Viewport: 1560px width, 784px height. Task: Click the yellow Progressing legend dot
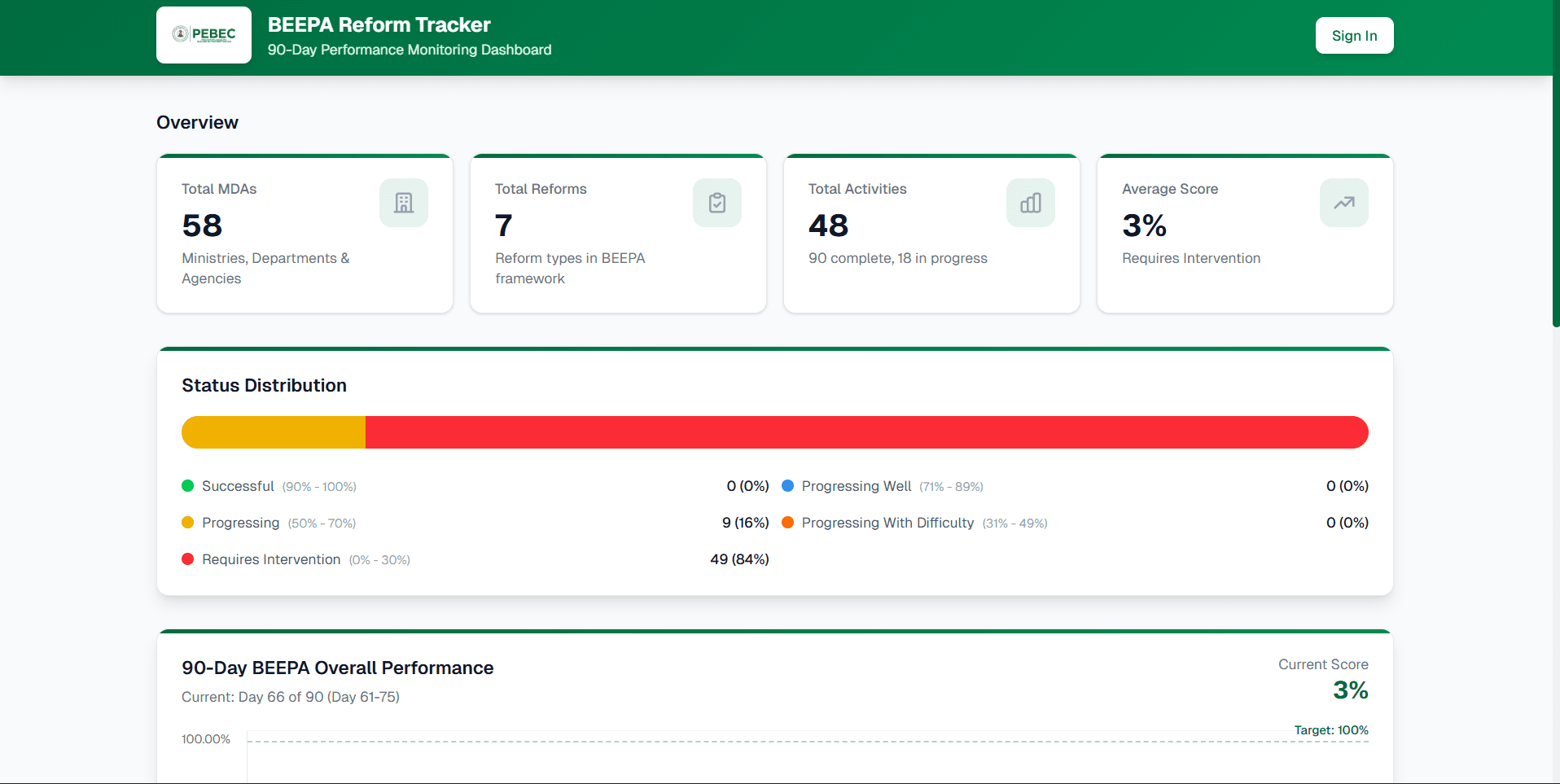(187, 523)
